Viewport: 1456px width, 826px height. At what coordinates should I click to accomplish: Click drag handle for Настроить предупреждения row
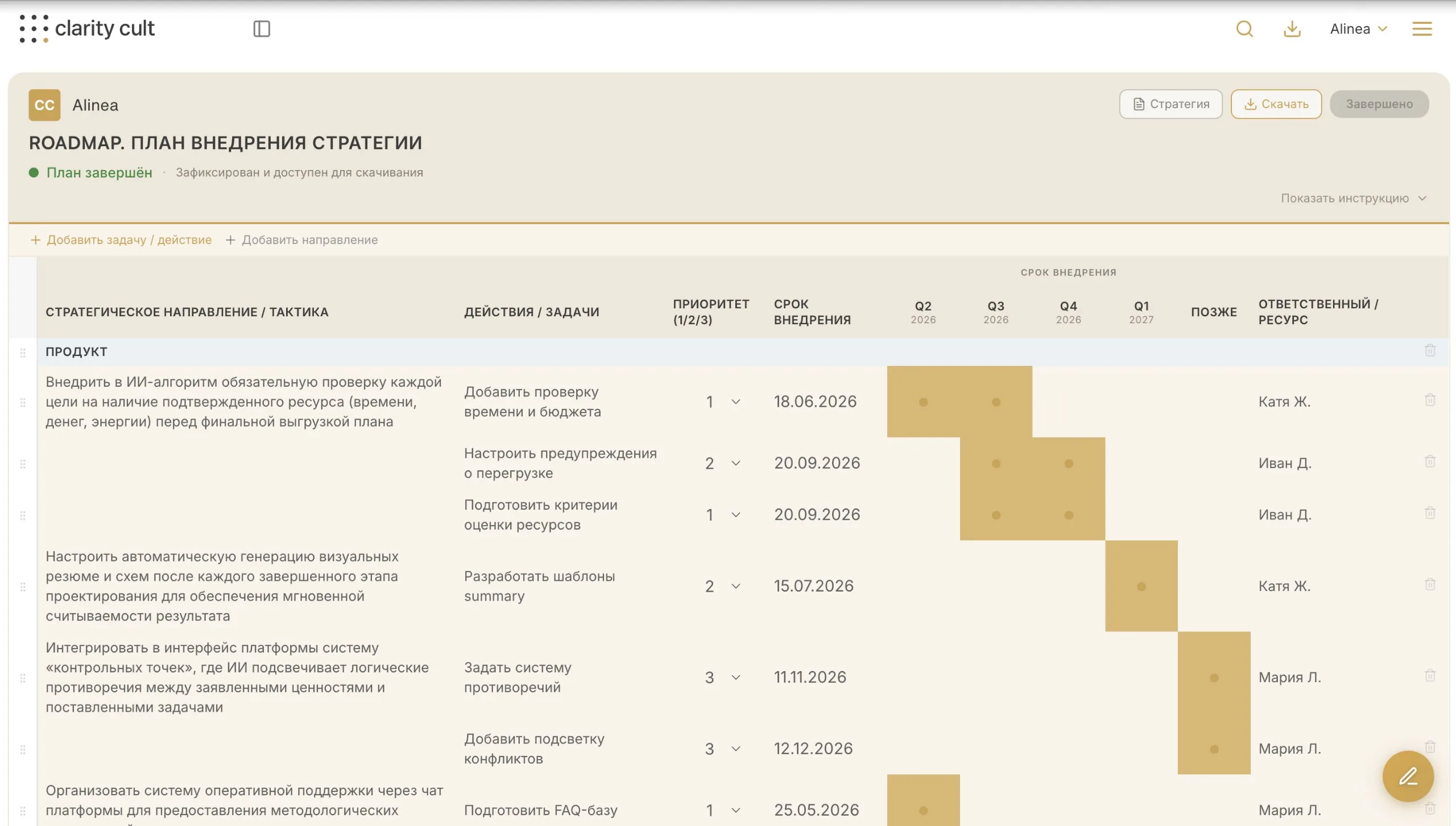(x=23, y=464)
